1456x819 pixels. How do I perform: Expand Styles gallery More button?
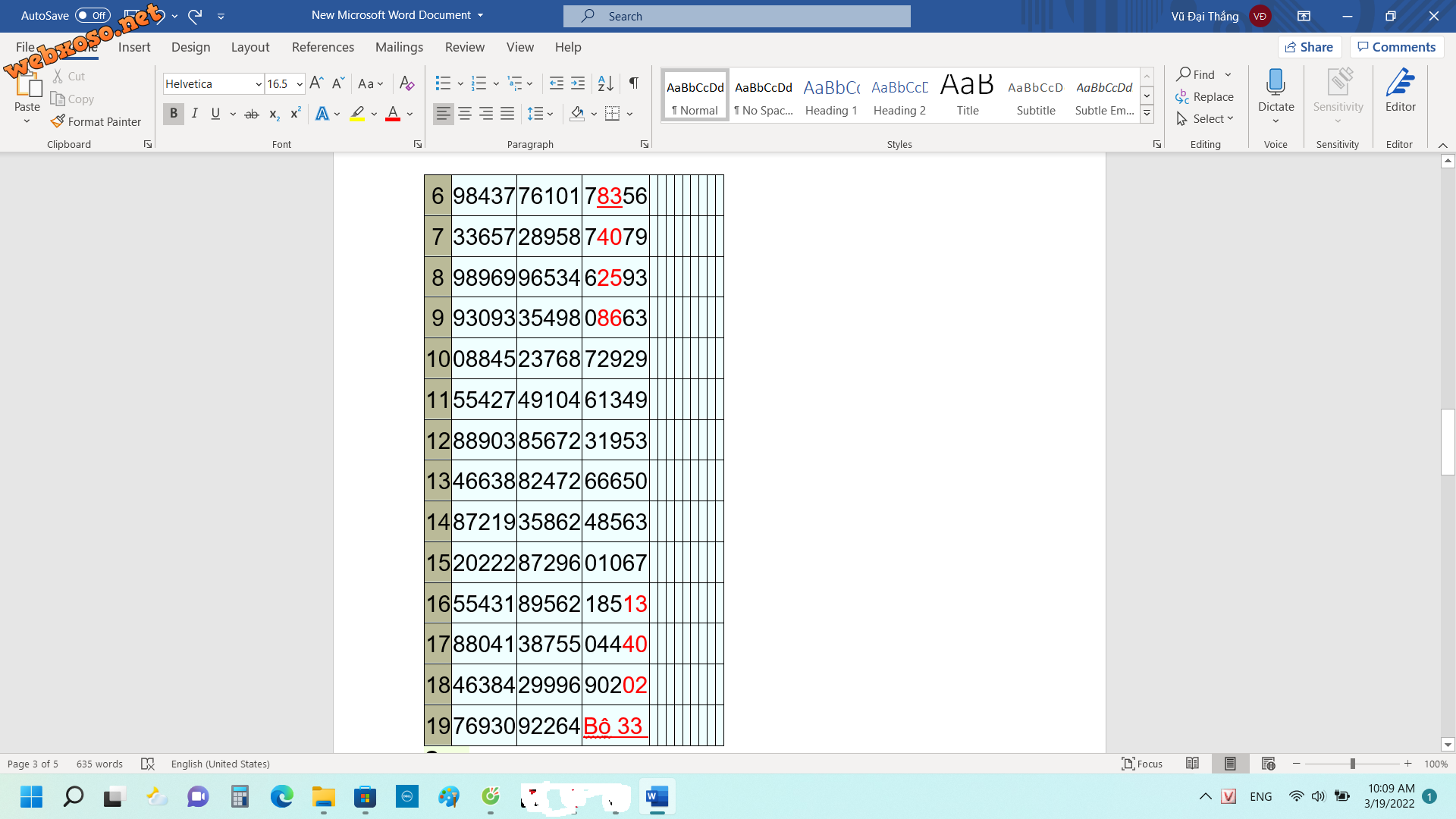(1147, 114)
